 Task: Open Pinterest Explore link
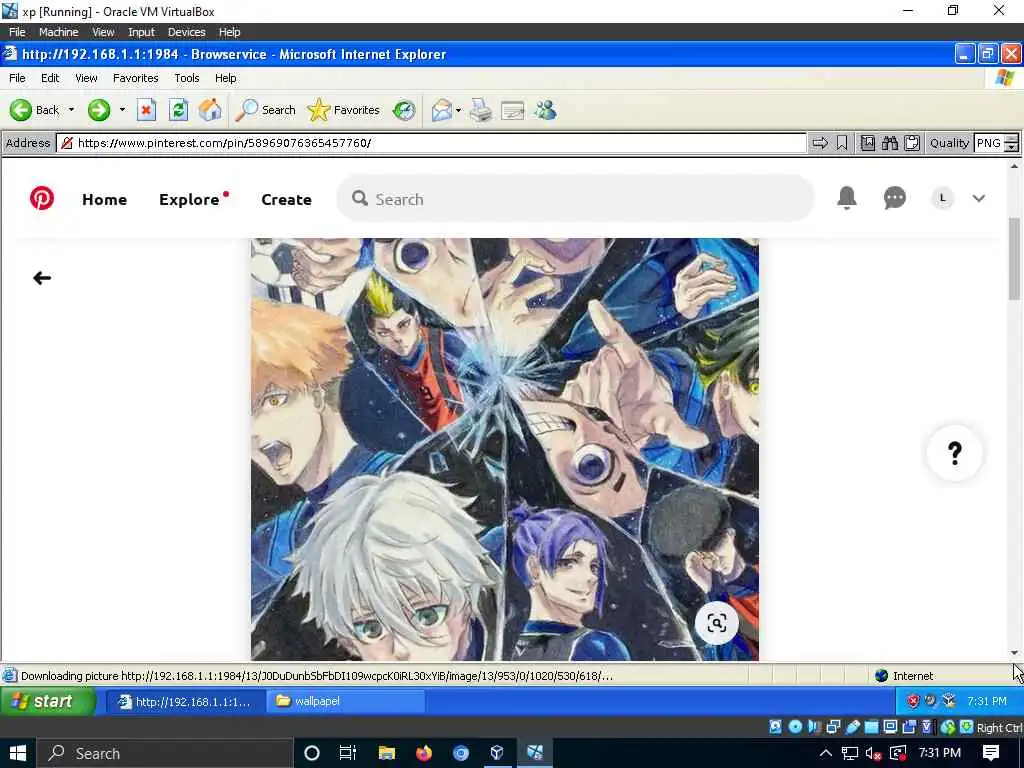click(x=189, y=199)
